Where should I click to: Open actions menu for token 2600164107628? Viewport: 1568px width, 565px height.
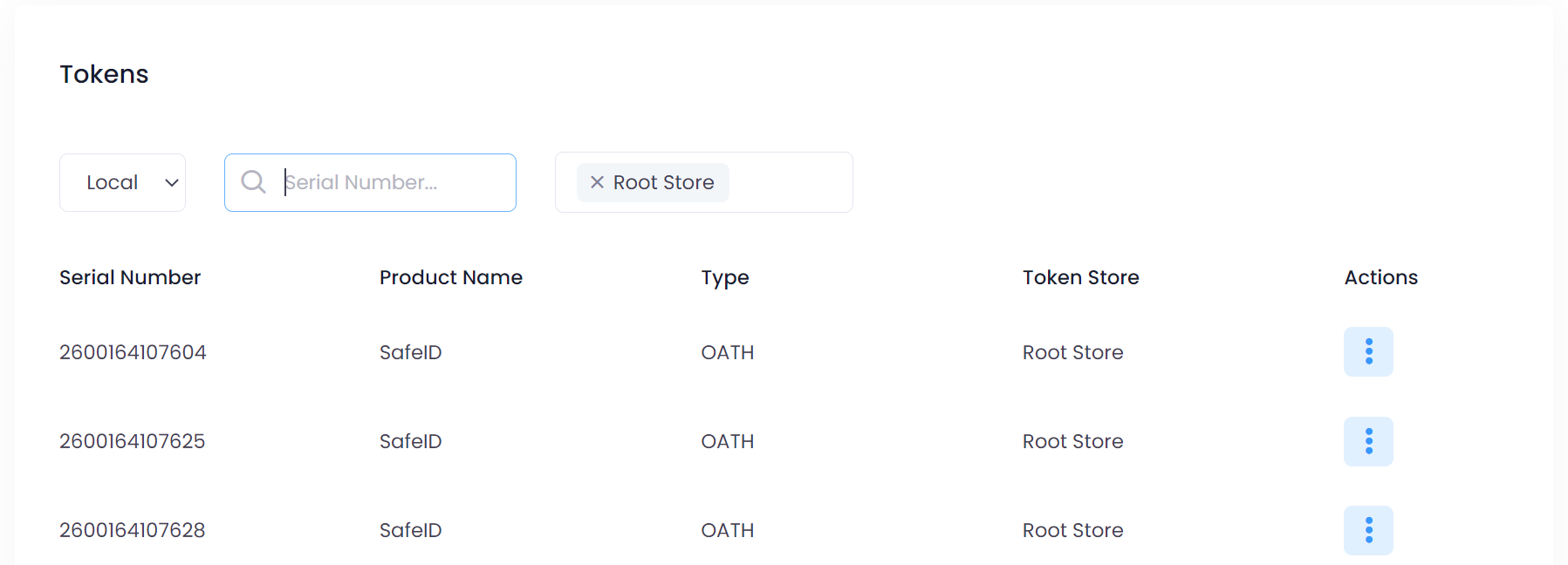(x=1367, y=530)
